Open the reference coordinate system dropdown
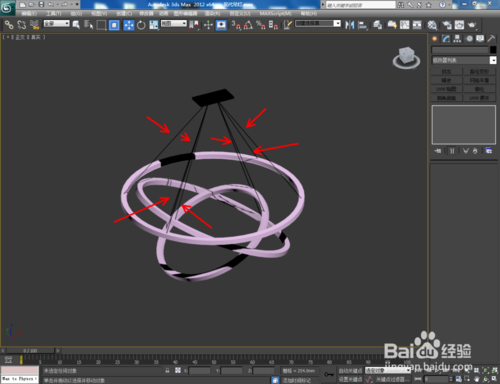Image resolution: width=500 pixels, height=384 pixels. (174, 23)
